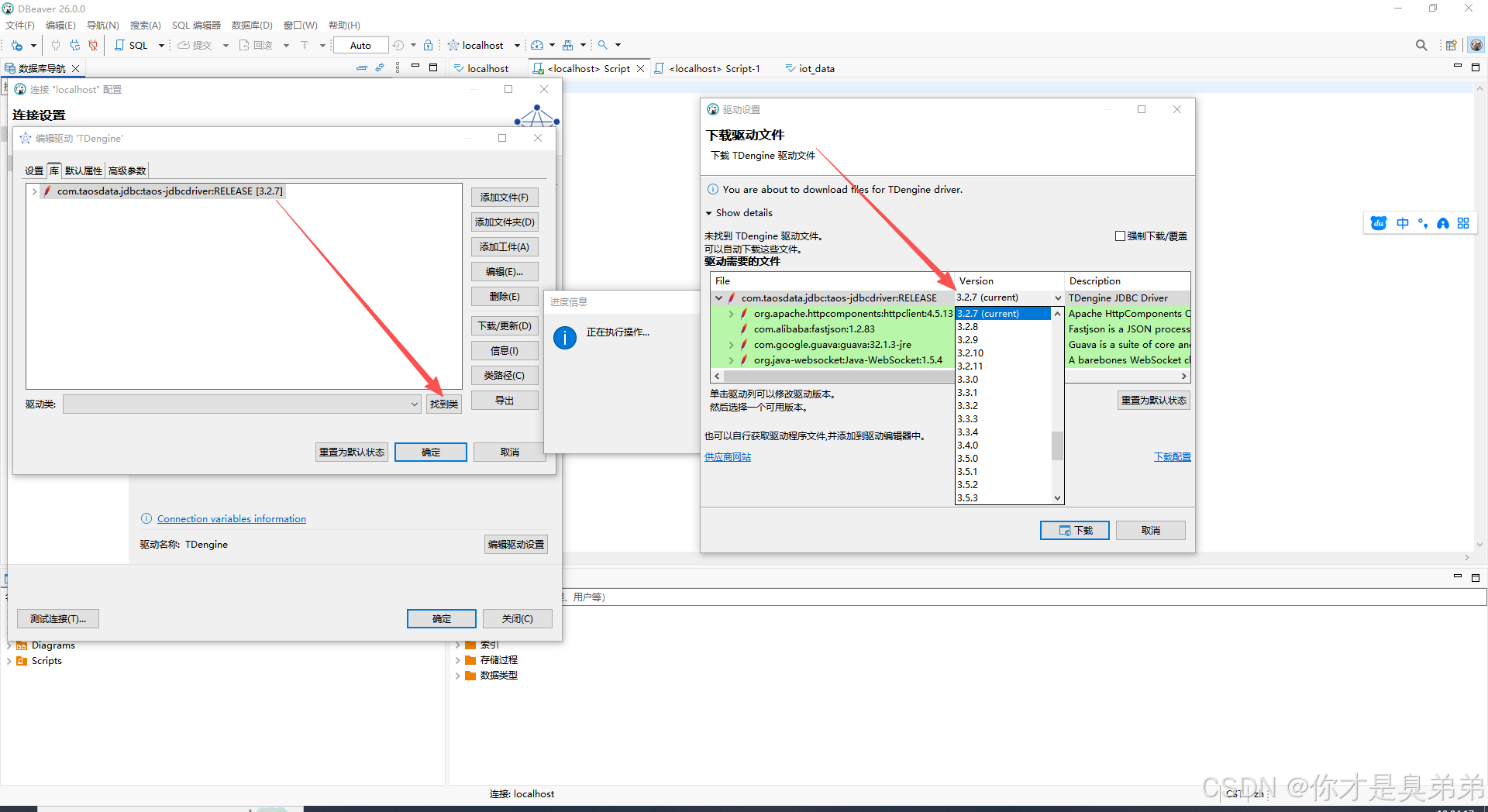The height and width of the screenshot is (812, 1488).
Task: Click the Auto transaction mode field
Action: (x=360, y=46)
